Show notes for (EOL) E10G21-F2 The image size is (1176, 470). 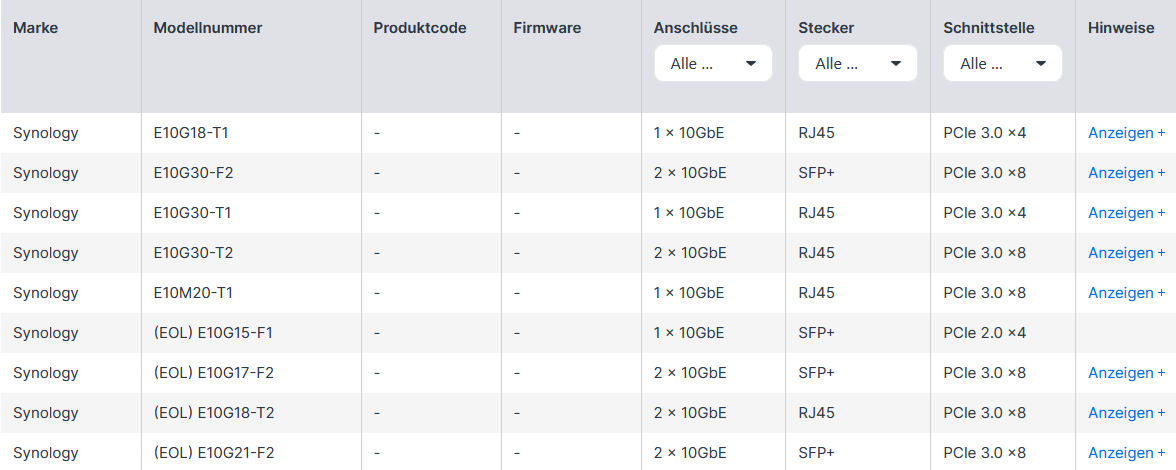click(1126, 453)
